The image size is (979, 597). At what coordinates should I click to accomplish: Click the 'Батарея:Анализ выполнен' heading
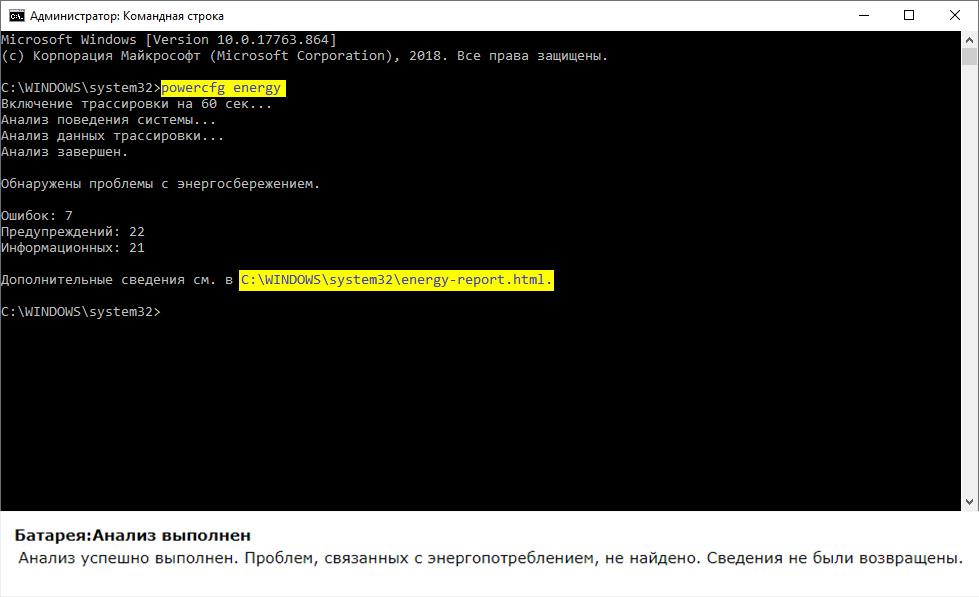coord(132,535)
